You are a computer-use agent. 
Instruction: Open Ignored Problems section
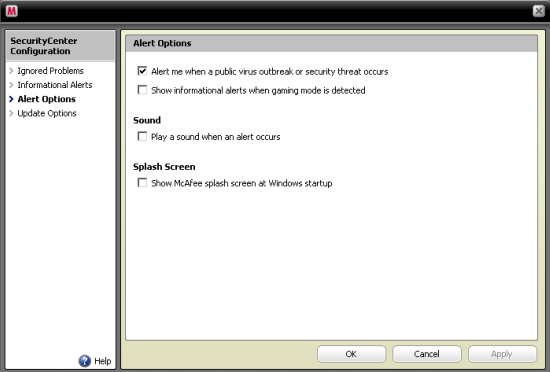click(x=51, y=71)
